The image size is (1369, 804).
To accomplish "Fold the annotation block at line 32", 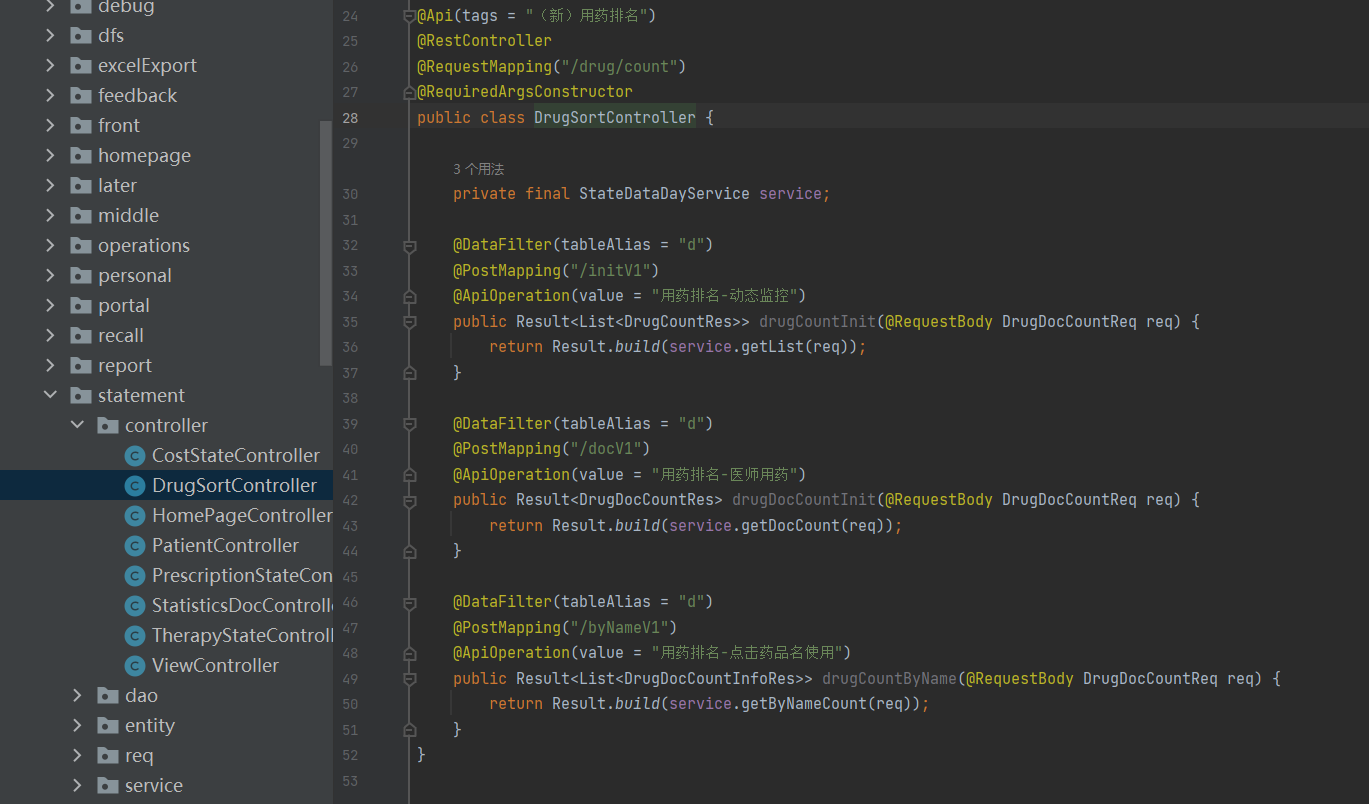I will (x=409, y=245).
